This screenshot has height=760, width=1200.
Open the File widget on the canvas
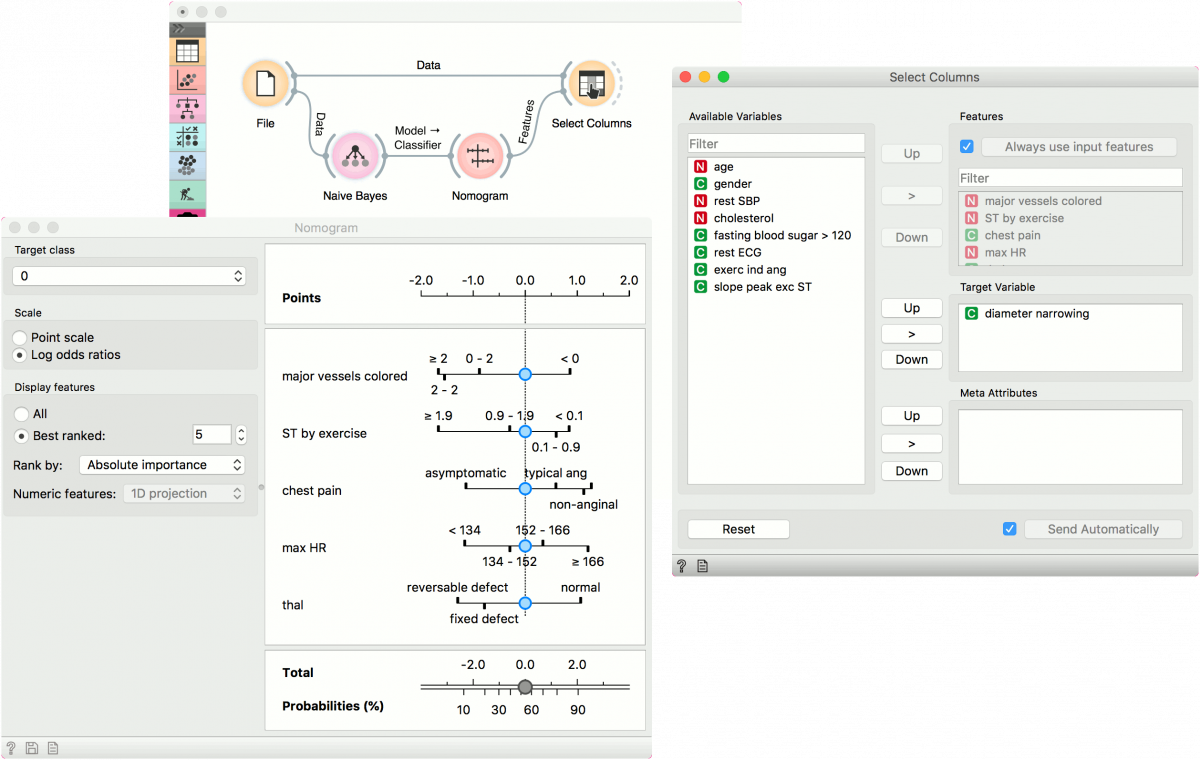(x=265, y=83)
